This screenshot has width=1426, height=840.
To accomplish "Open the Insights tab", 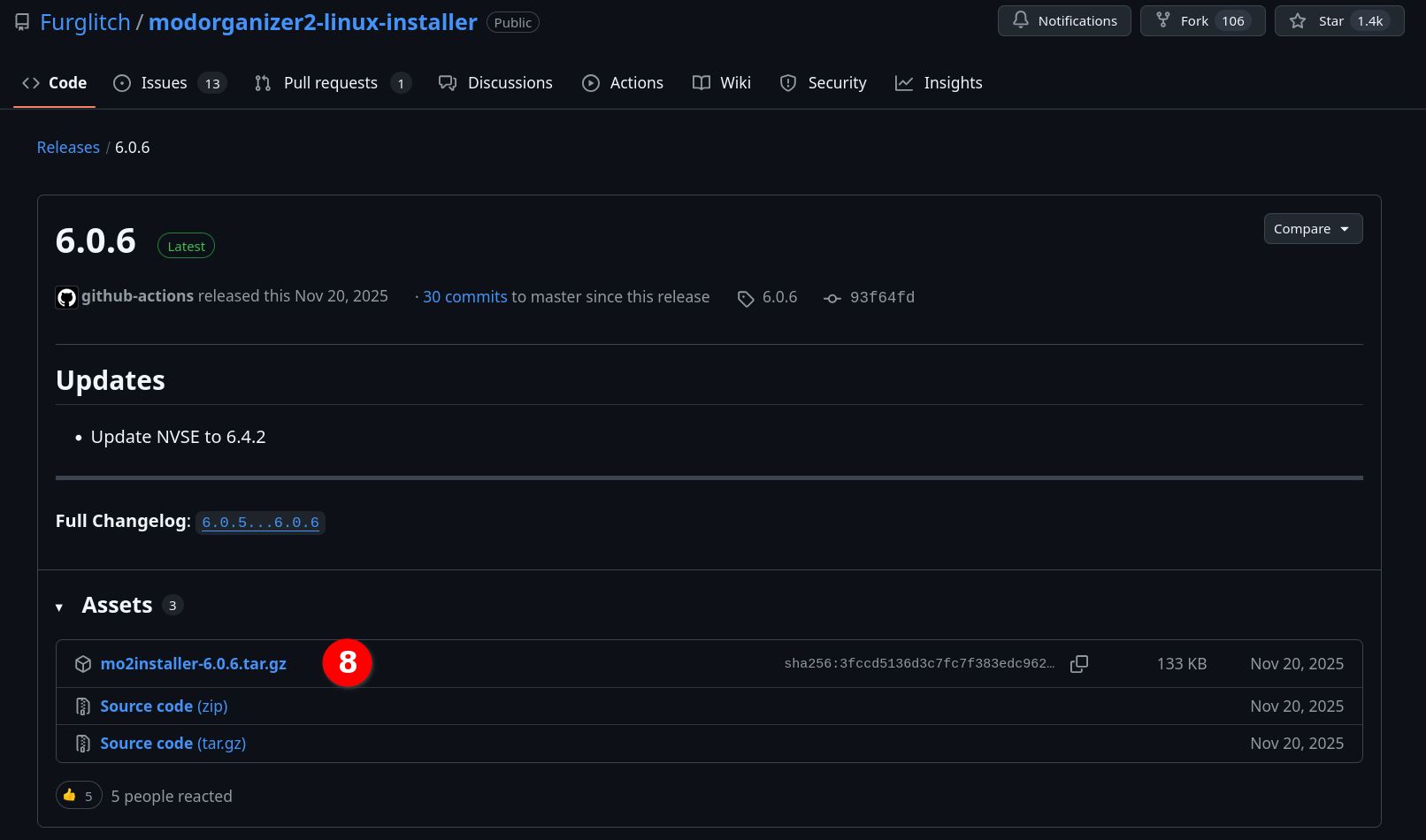I will coord(939,83).
